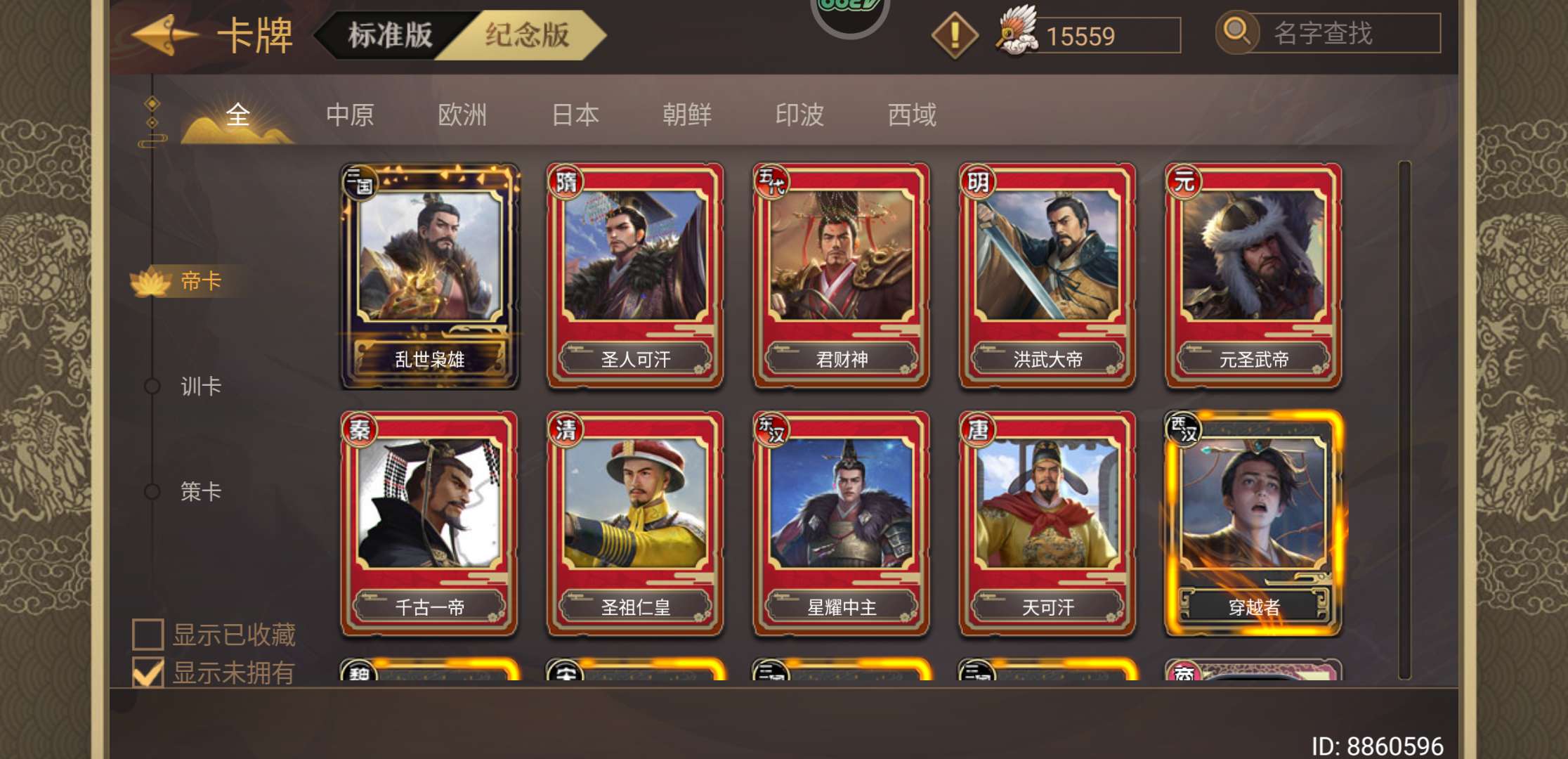The height and width of the screenshot is (759, 1568).
Task: Open the 策卡 category
Action: coord(201,491)
